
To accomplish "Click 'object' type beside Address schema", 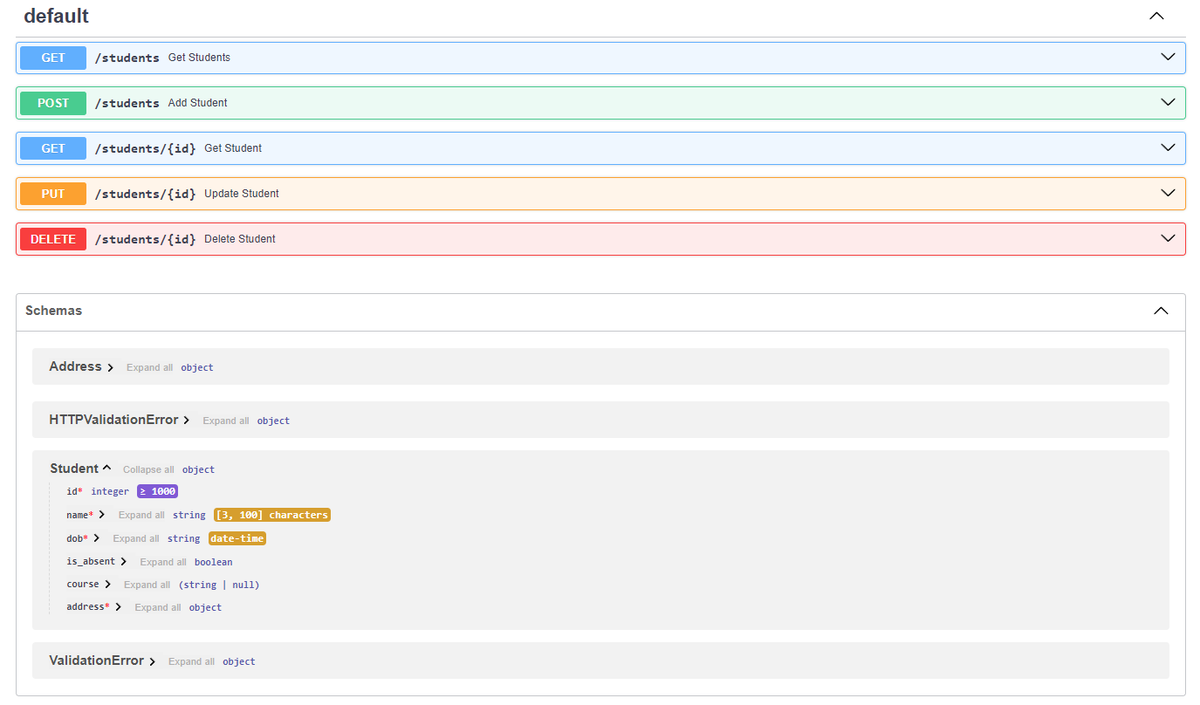I will 197,368.
